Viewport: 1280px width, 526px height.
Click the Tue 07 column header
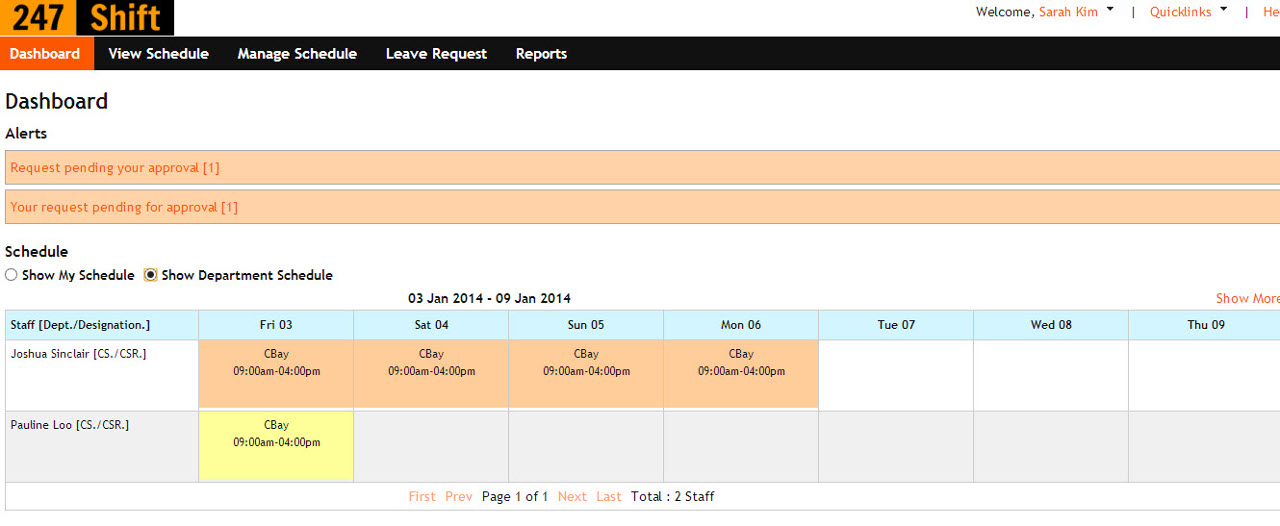pos(896,325)
